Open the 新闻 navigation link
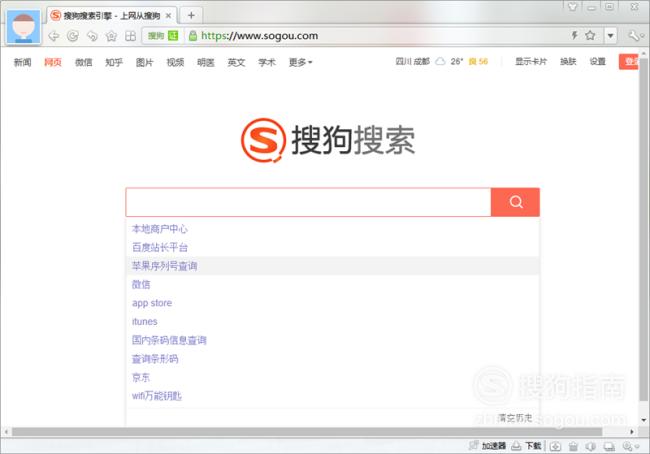 pos(22,62)
